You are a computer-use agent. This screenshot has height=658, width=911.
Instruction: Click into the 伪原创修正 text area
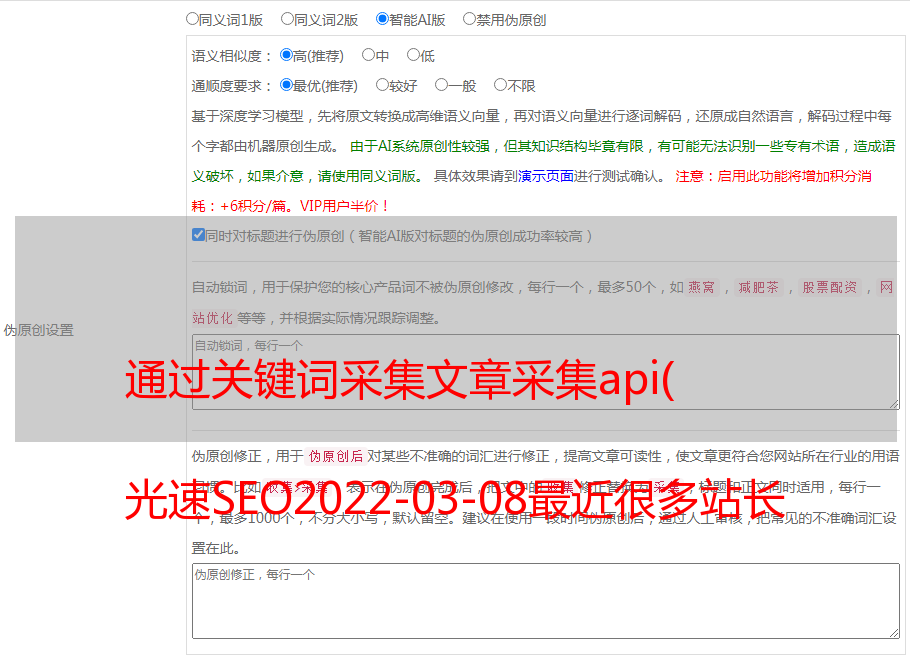(x=544, y=602)
